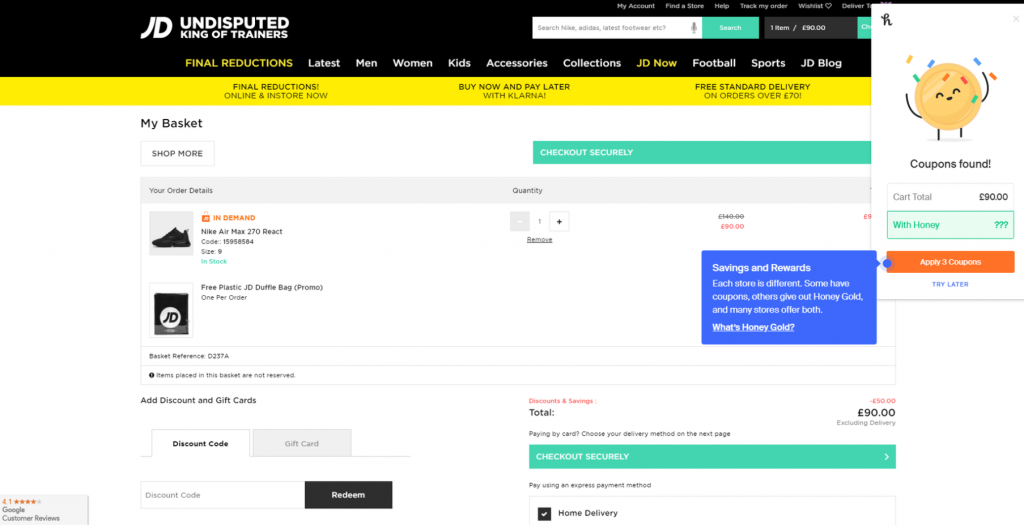1024x525 pixels.
Task: Click the Find a Store link
Action: click(684, 6)
